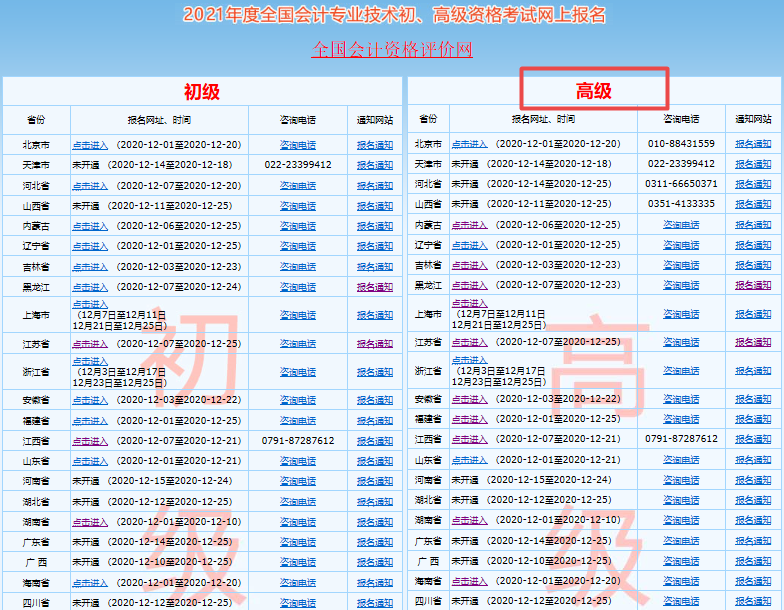The width and height of the screenshot is (784, 610).
Task: Open 点击进入 for 内蒙古 in 高级 table
Action: 470,226
